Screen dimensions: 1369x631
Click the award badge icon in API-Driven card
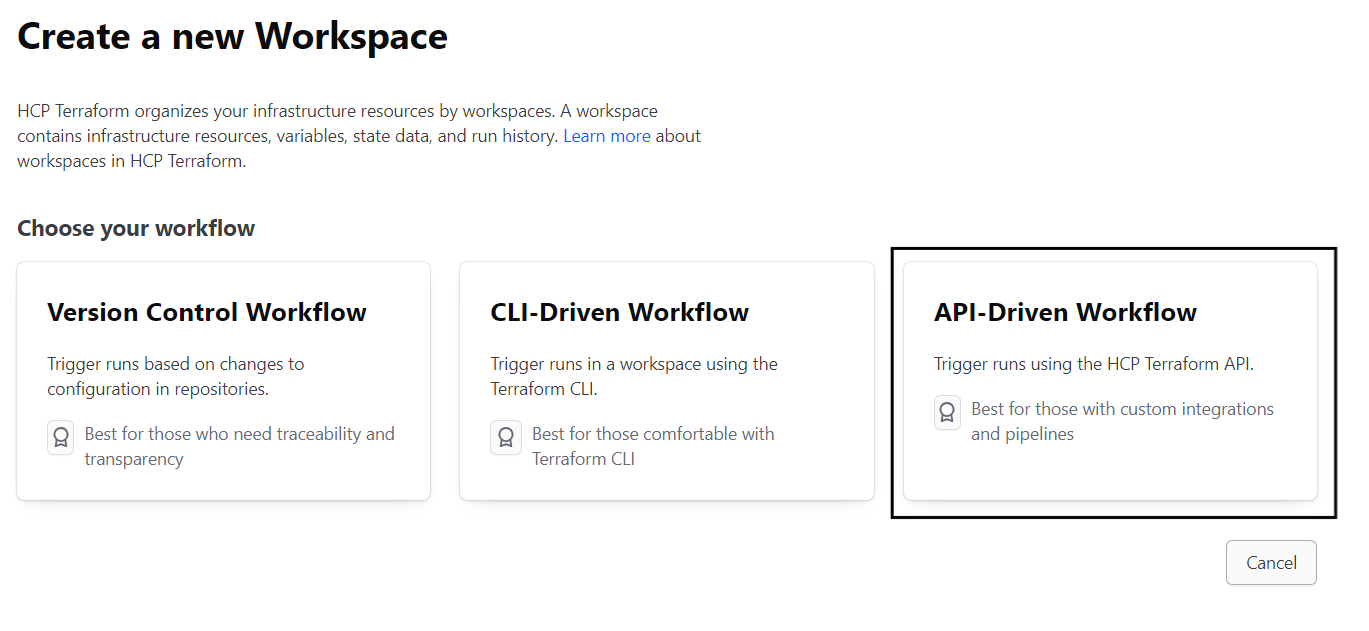pyautogui.click(x=947, y=413)
